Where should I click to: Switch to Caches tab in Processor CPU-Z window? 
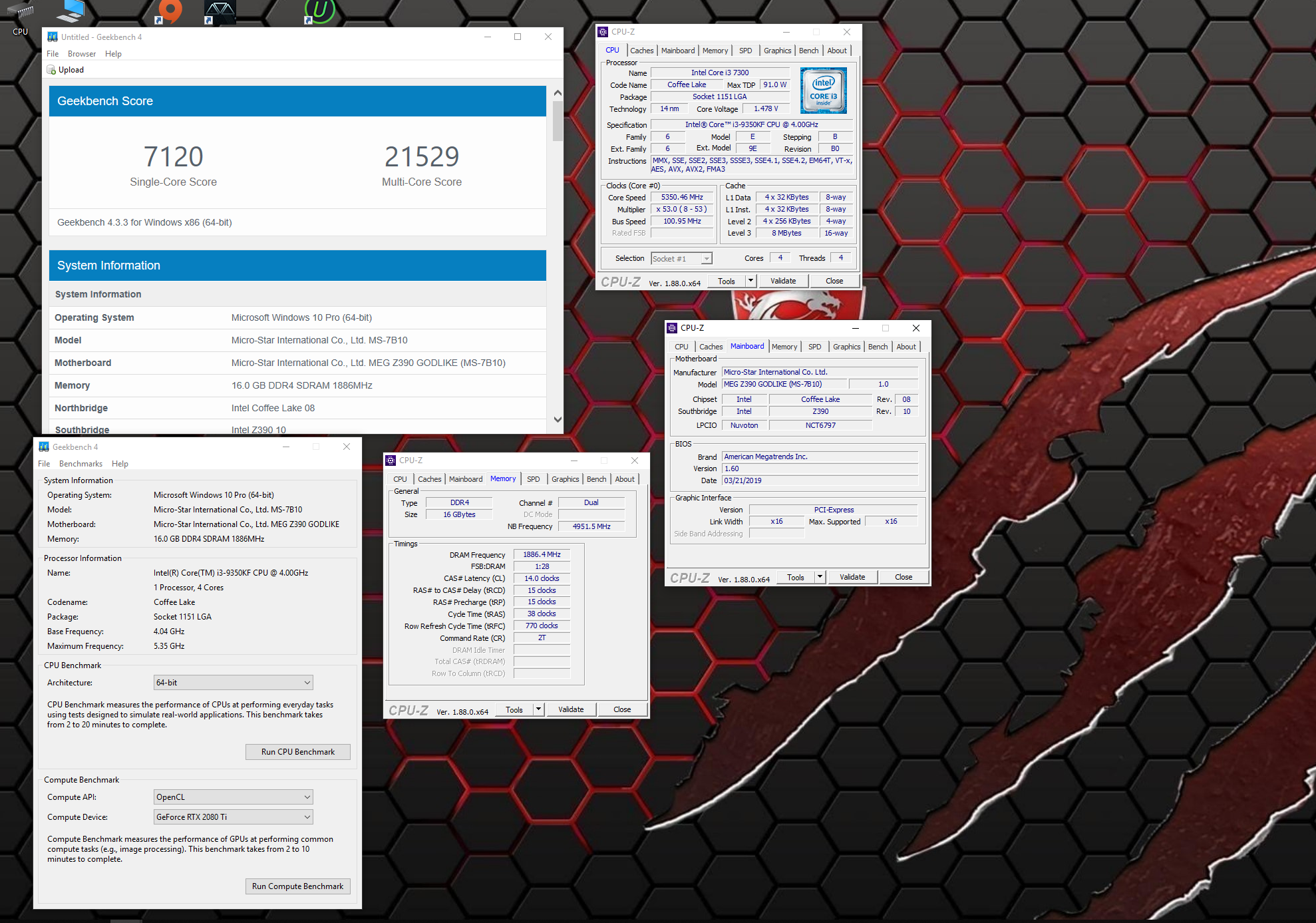click(641, 51)
